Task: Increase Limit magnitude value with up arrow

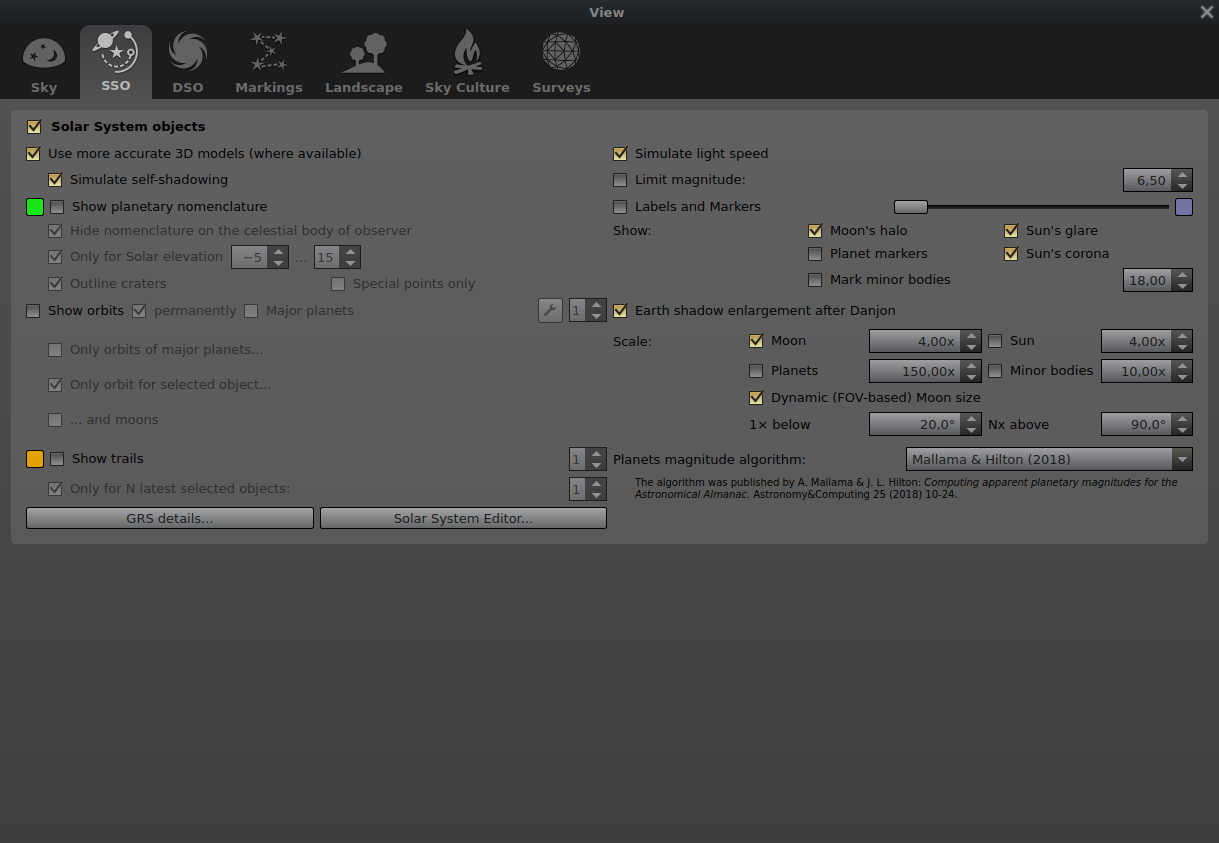Action: tap(1182, 175)
